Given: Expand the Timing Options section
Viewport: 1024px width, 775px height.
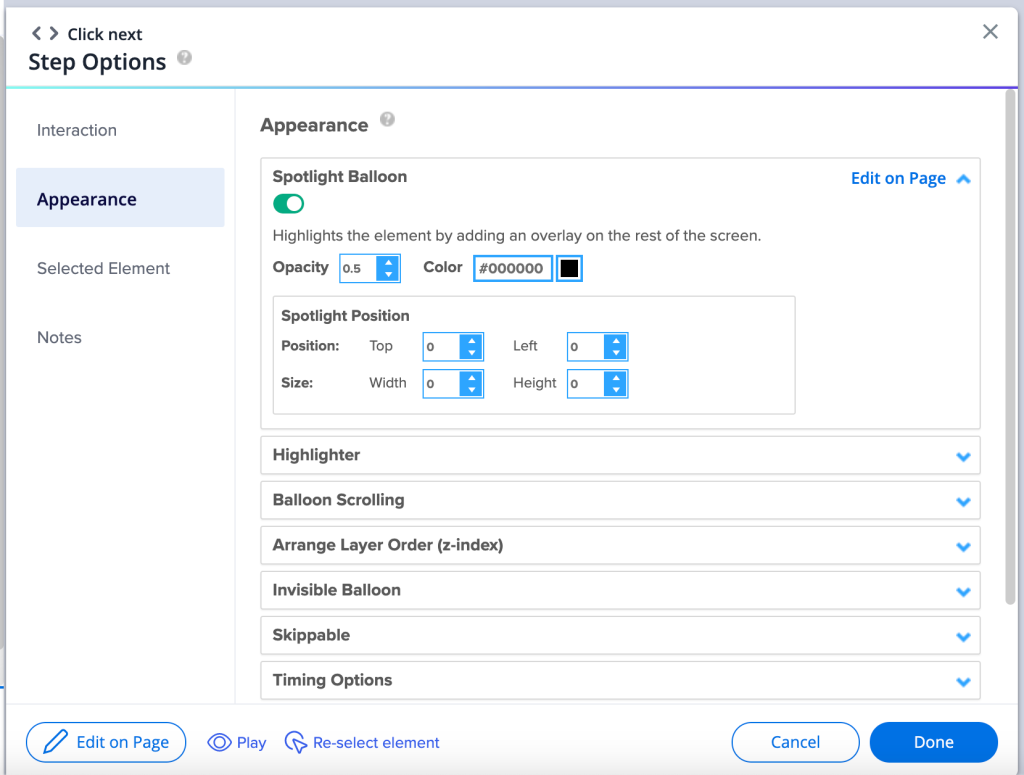Looking at the screenshot, I should [963, 681].
